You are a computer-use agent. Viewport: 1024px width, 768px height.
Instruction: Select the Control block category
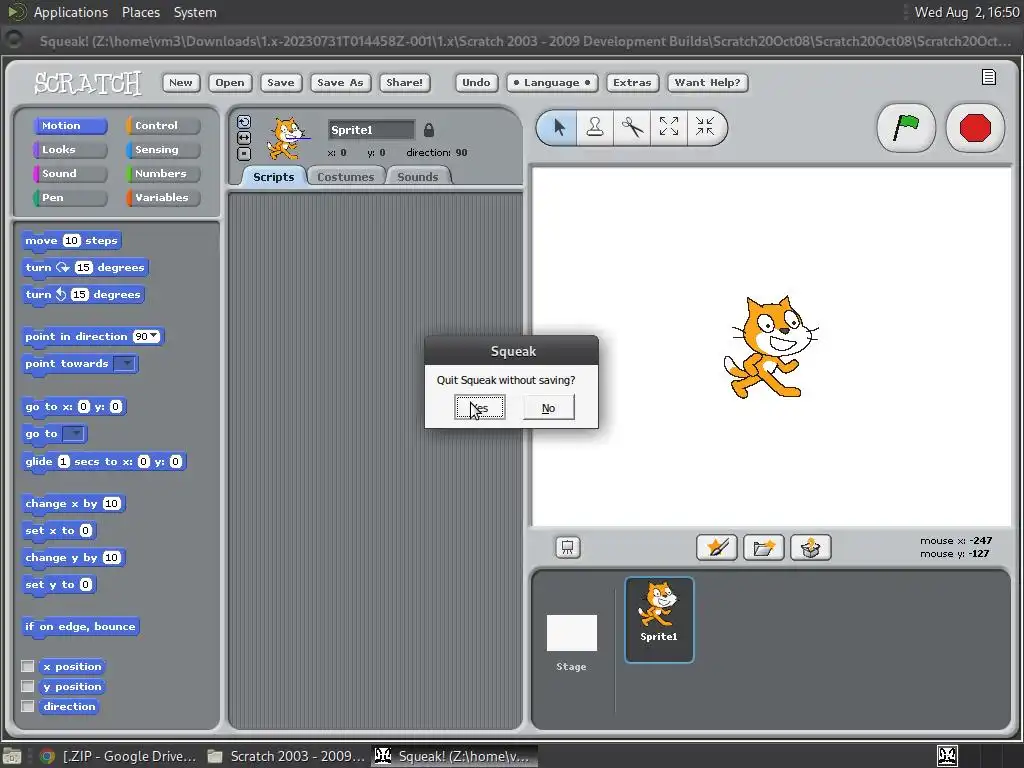[163, 125]
